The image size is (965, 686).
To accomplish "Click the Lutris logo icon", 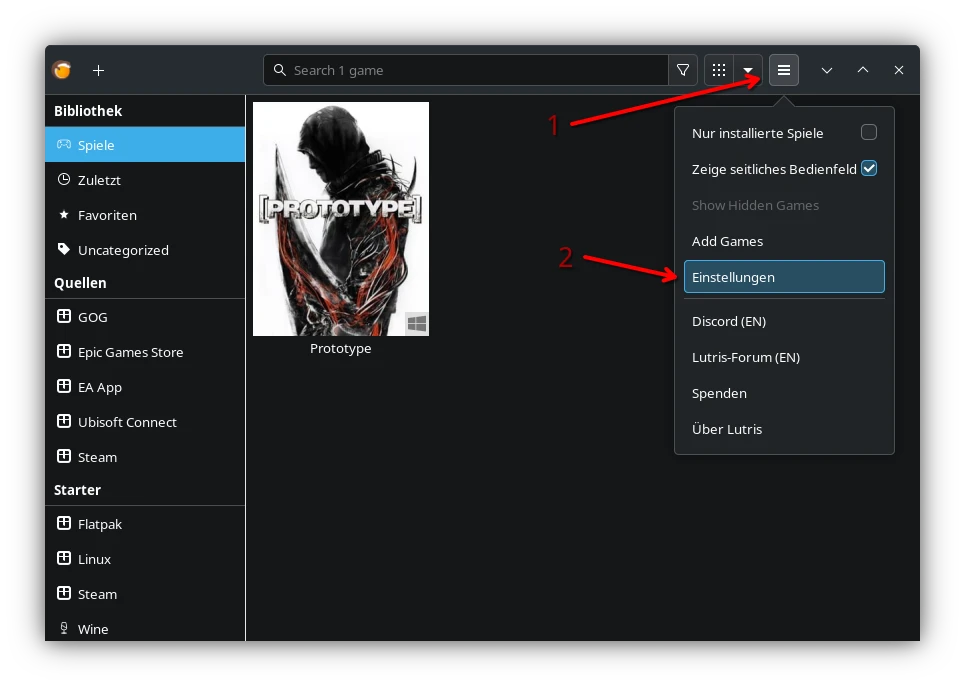I will [x=61, y=70].
